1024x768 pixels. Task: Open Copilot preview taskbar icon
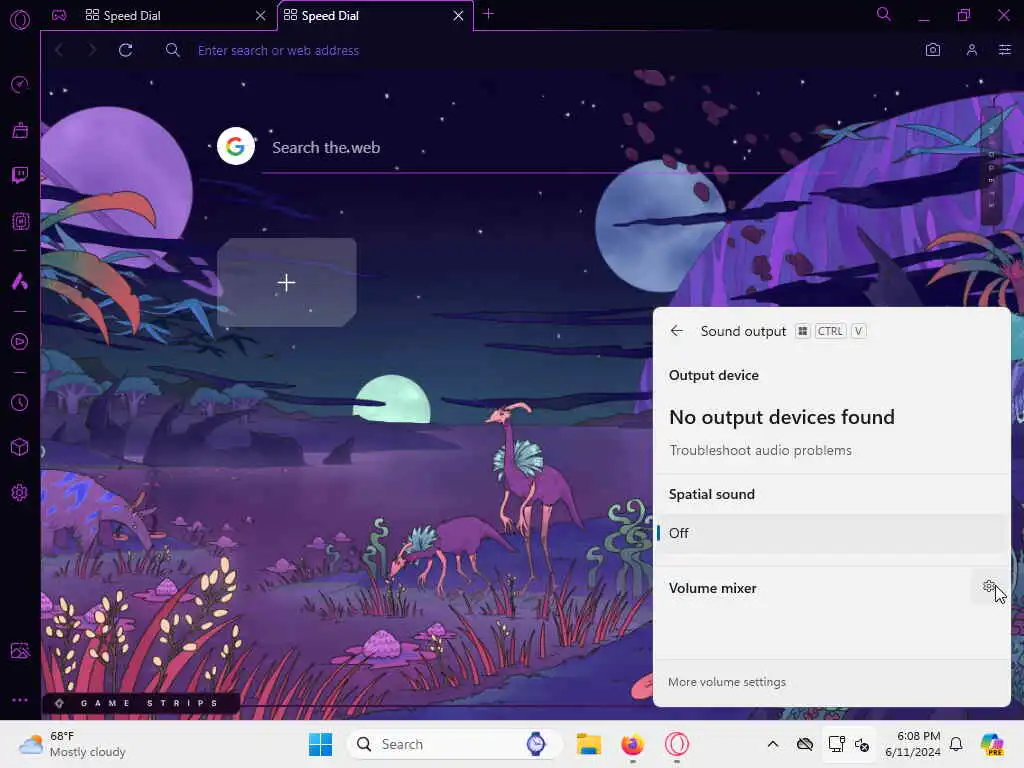(x=992, y=744)
